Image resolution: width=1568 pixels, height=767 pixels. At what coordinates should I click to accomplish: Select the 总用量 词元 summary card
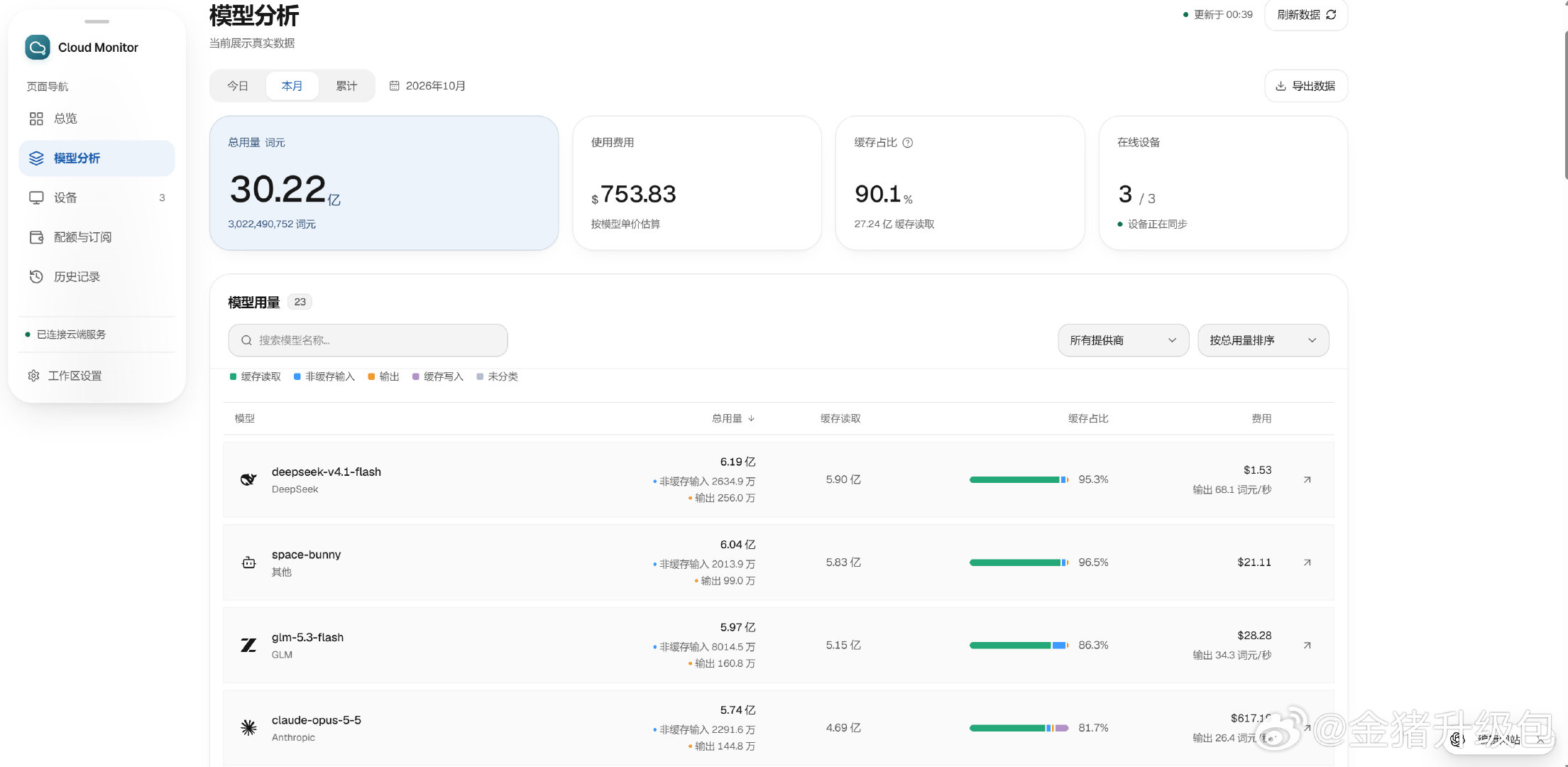point(384,183)
